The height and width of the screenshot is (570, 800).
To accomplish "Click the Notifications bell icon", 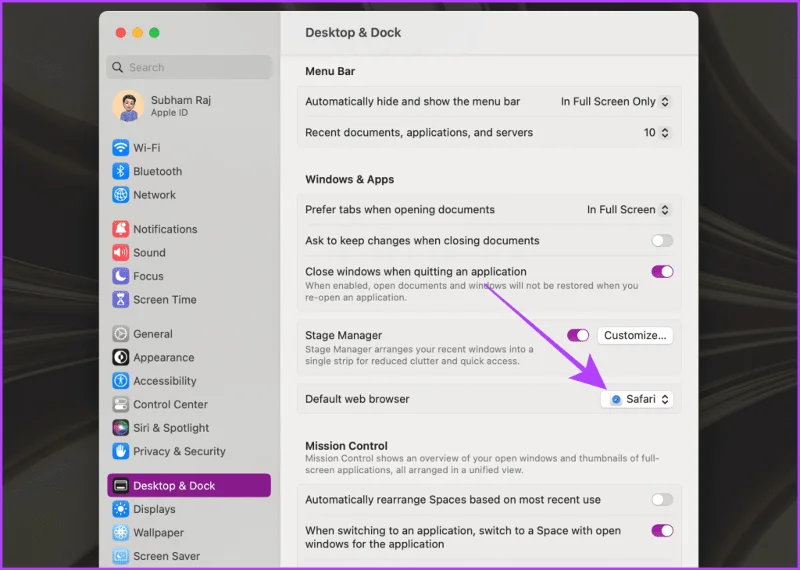I will click(120, 229).
